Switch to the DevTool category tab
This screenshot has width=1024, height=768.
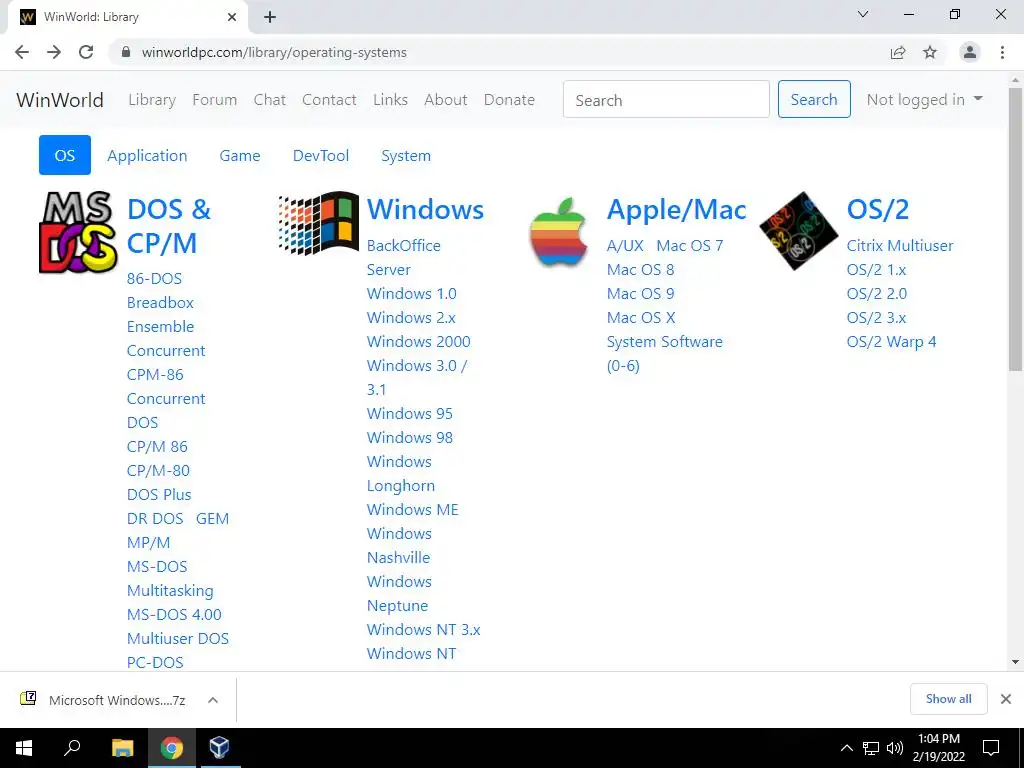pyautogui.click(x=321, y=155)
